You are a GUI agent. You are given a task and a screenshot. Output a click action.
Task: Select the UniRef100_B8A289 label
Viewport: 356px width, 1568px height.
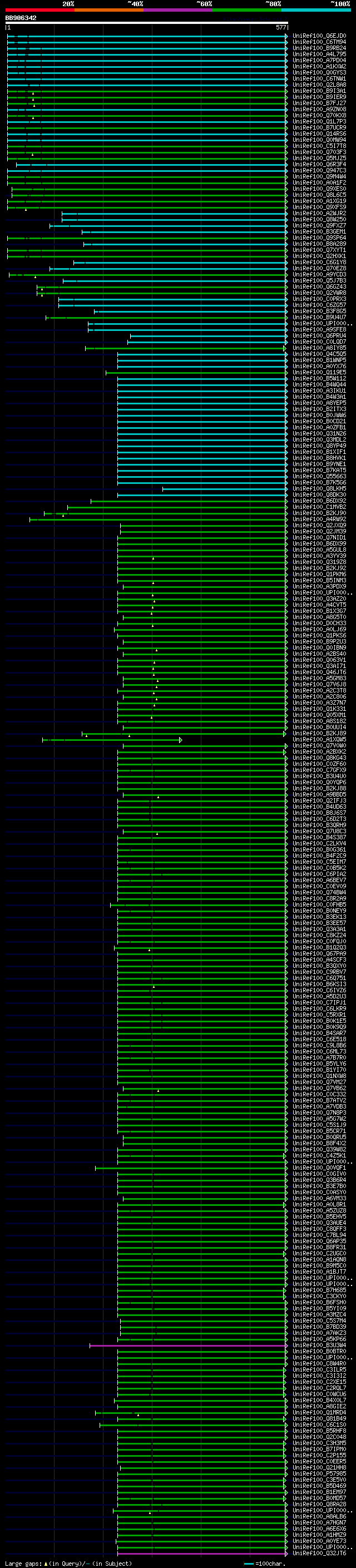pyautogui.click(x=319, y=244)
